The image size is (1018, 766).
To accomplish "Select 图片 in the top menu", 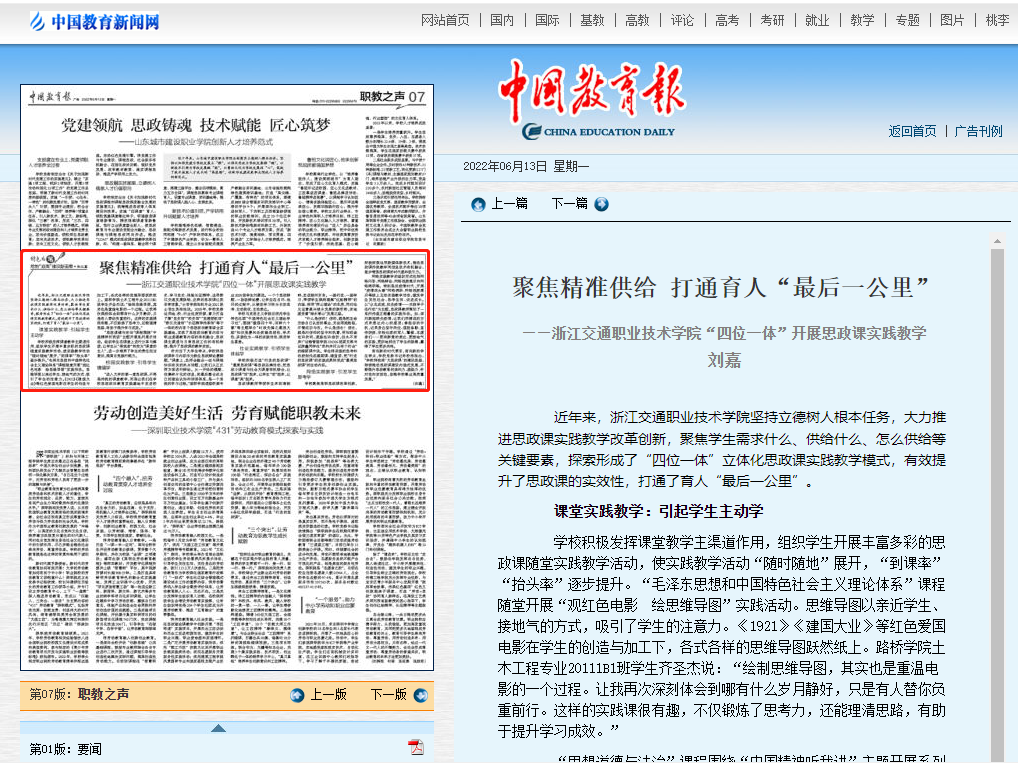I will pos(953,20).
